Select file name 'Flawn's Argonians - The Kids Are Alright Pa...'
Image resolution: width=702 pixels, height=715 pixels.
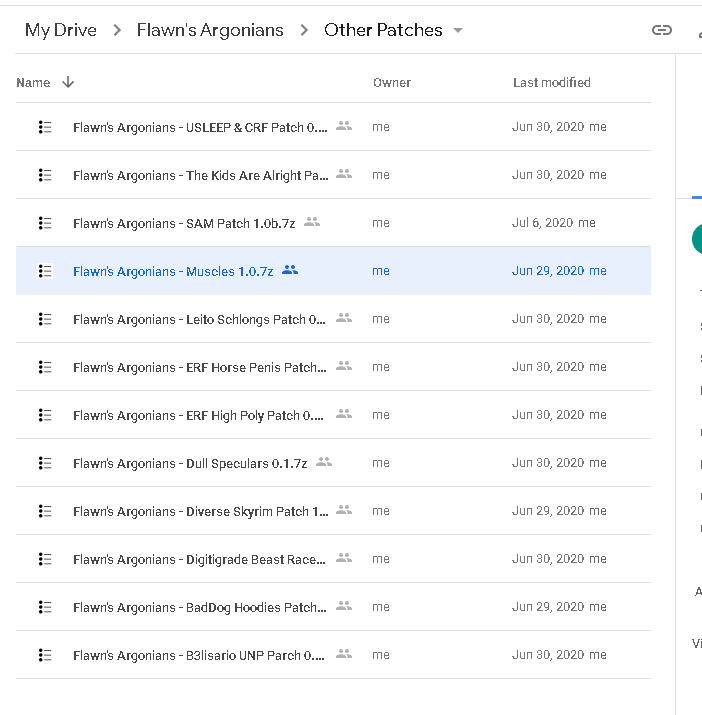[201, 176]
